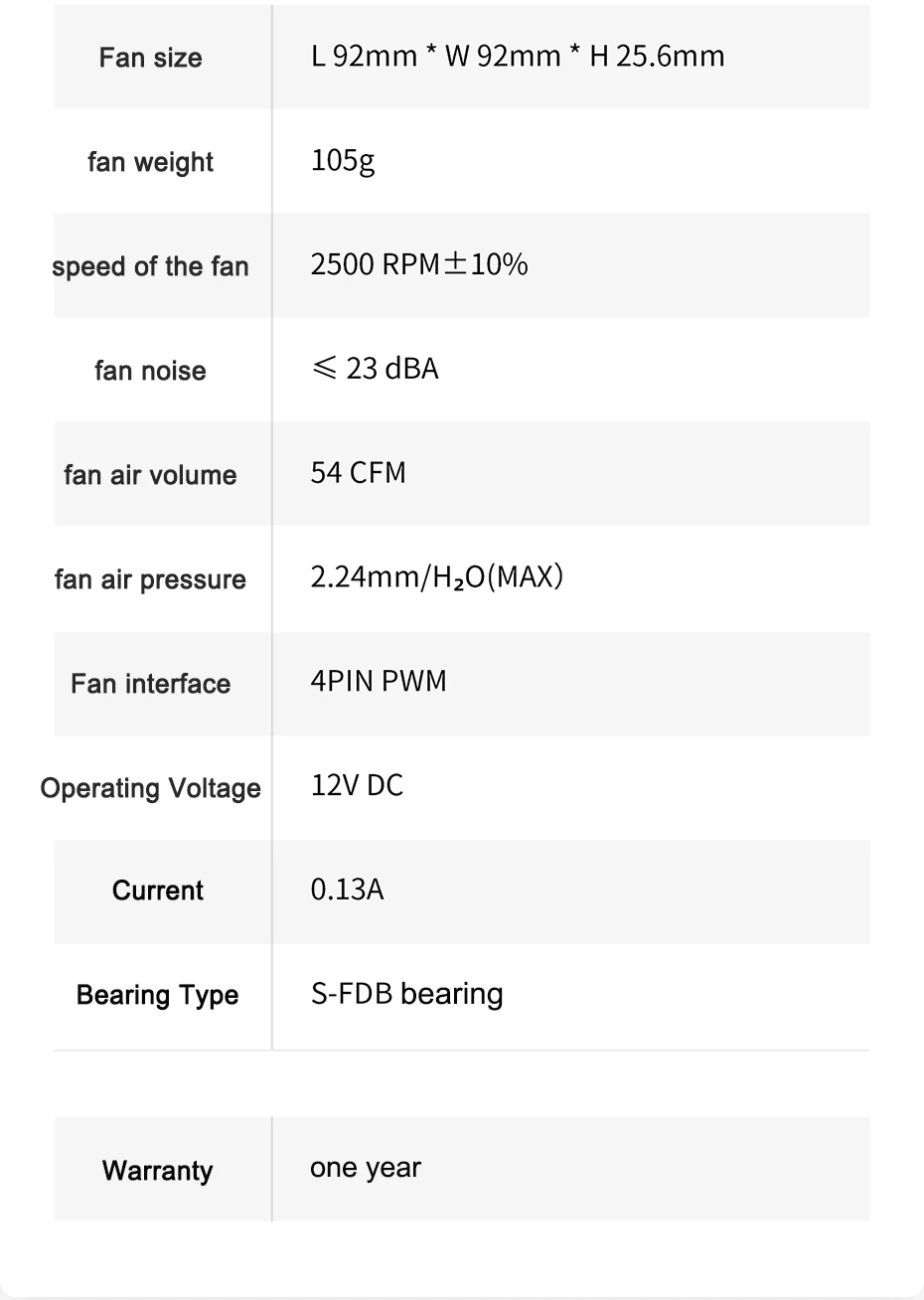This screenshot has height=1300, width=924.
Task: Click the 0.13A current value
Action: click(x=347, y=890)
